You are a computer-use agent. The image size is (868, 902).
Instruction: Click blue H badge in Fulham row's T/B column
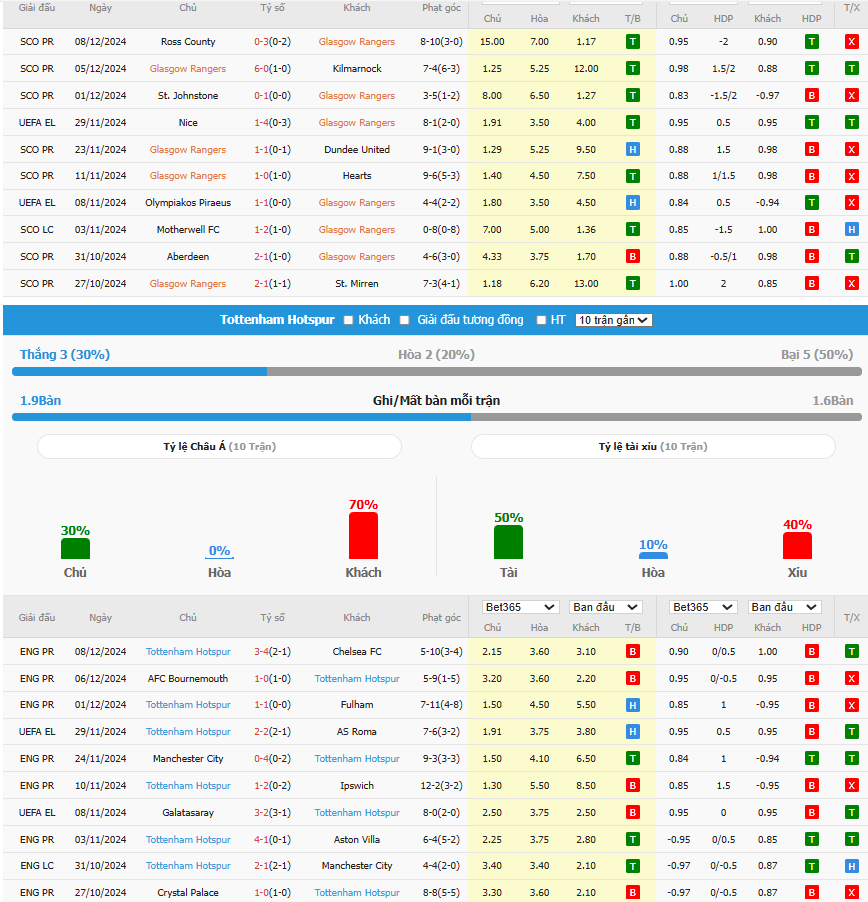632,705
